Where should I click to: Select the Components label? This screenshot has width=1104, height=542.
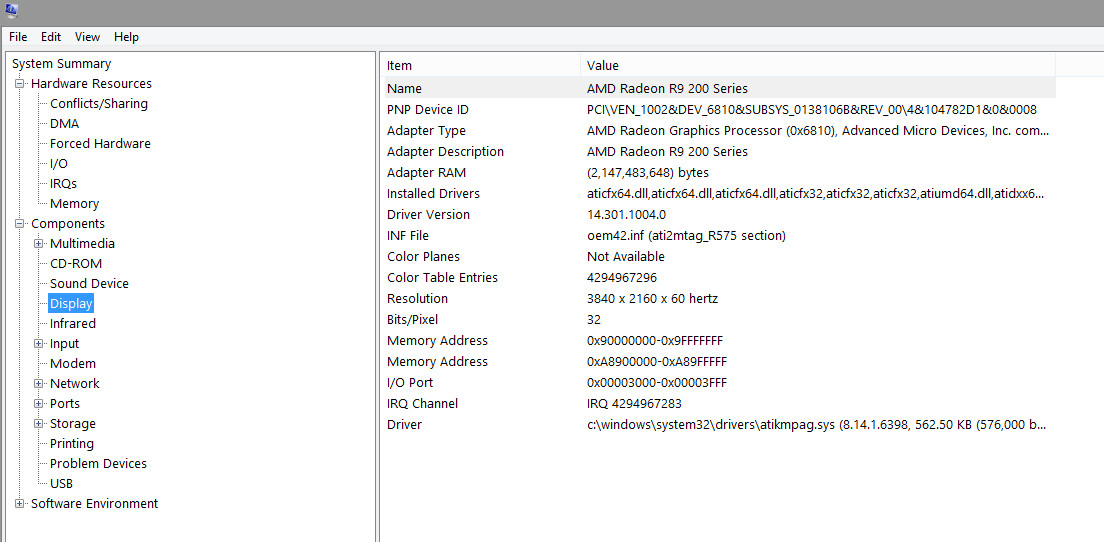(x=68, y=224)
